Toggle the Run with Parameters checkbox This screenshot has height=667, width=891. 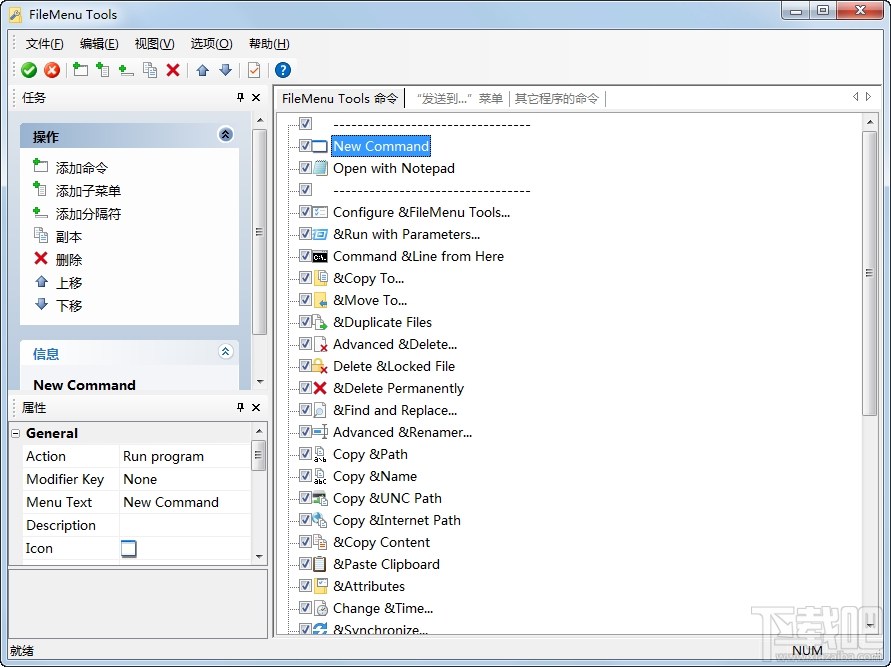(305, 234)
